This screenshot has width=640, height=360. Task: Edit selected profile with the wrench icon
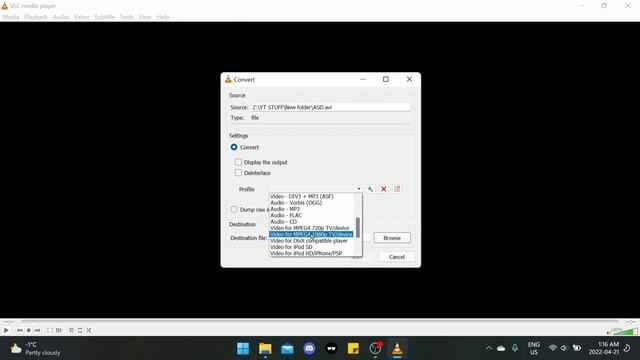(370, 189)
